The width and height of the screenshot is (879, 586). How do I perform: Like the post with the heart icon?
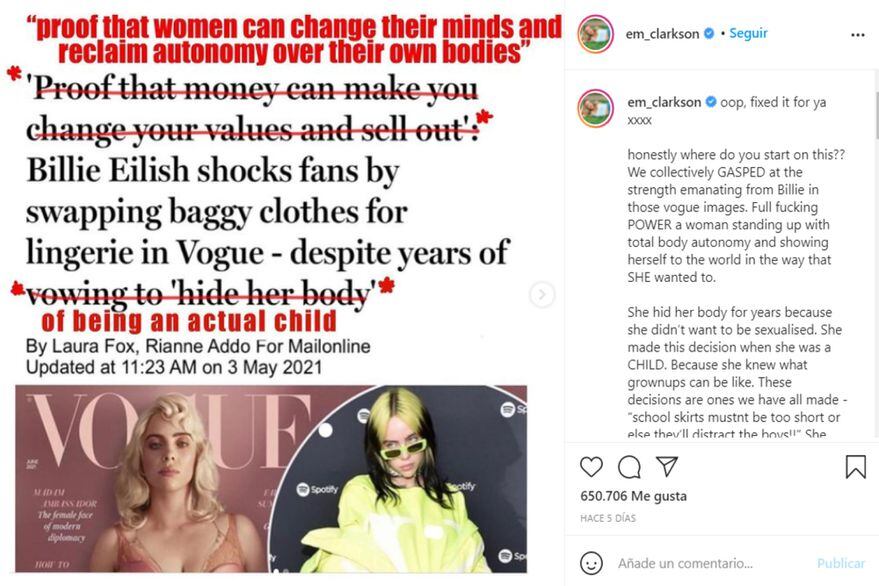(591, 467)
